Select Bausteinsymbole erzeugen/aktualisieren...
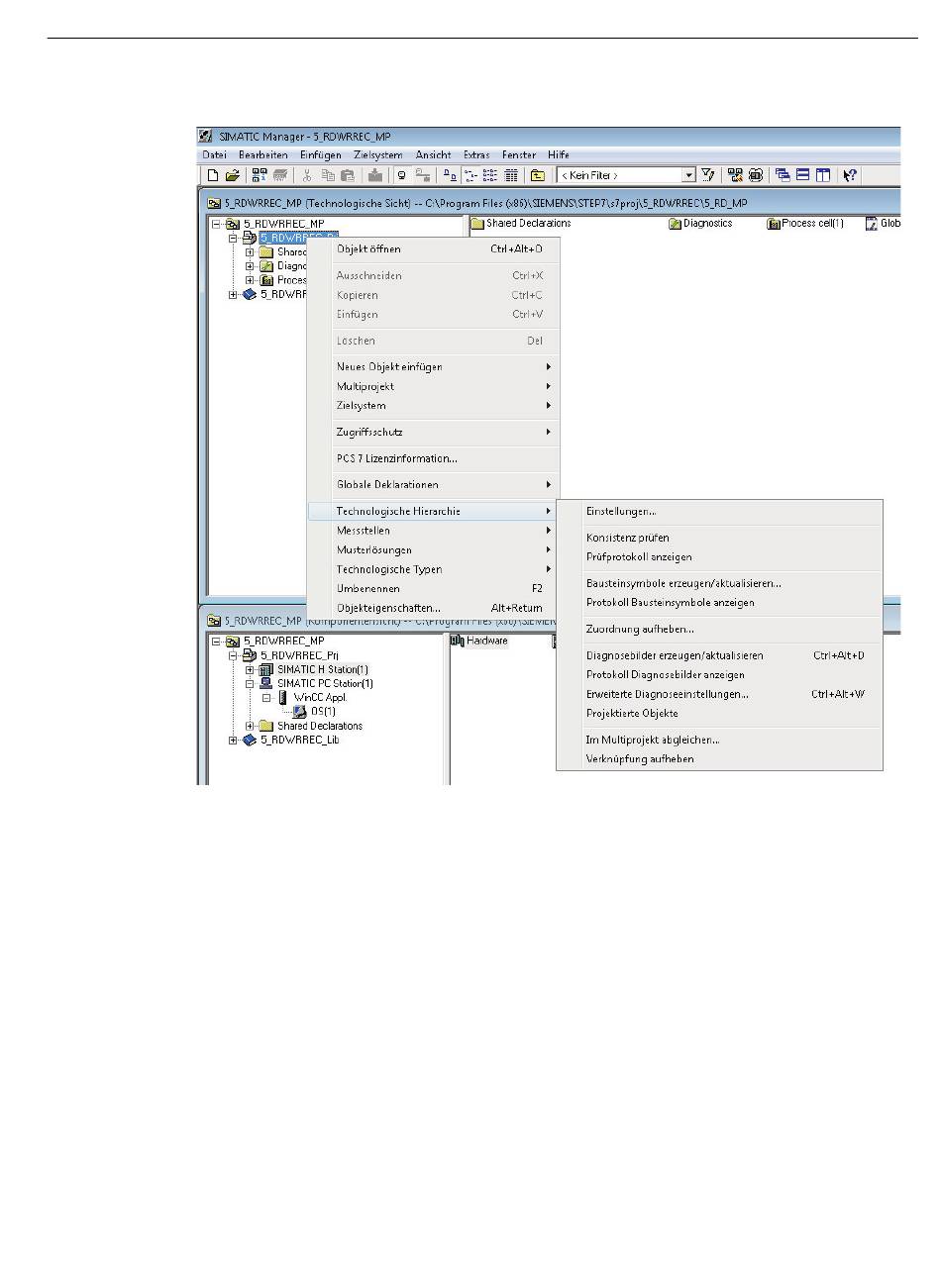Image resolution: width=941 pixels, height=1288 pixels. tap(719, 584)
